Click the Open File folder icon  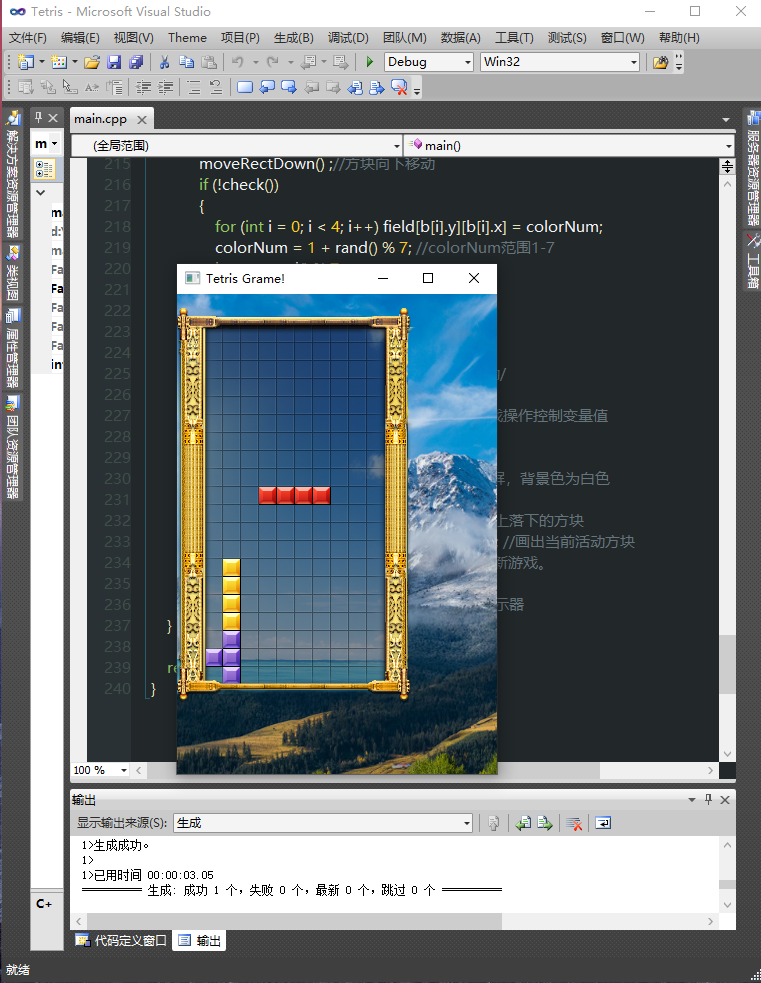(92, 62)
